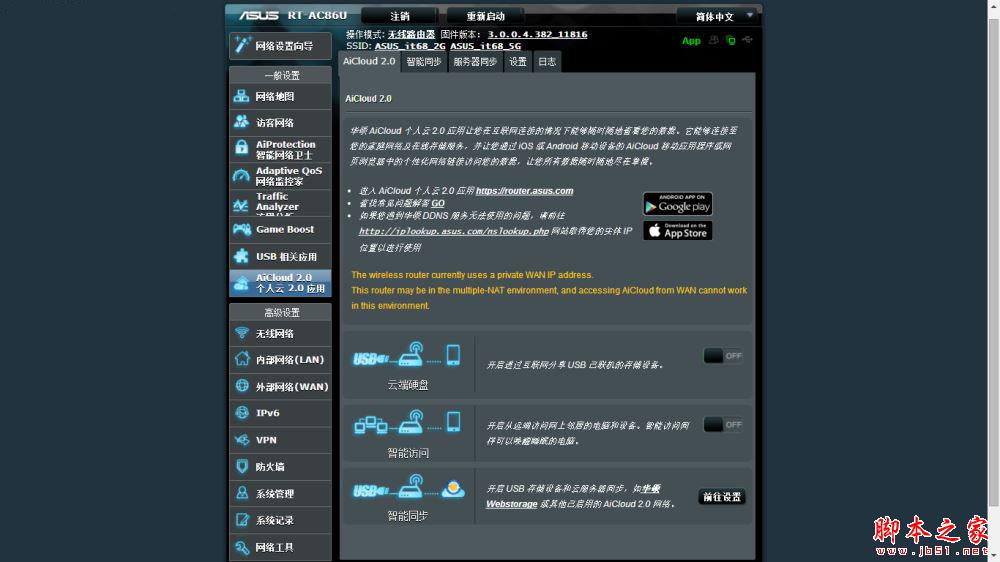This screenshot has height=562, width=1000.
Task: Click the green App label in header
Action: click(x=691, y=41)
